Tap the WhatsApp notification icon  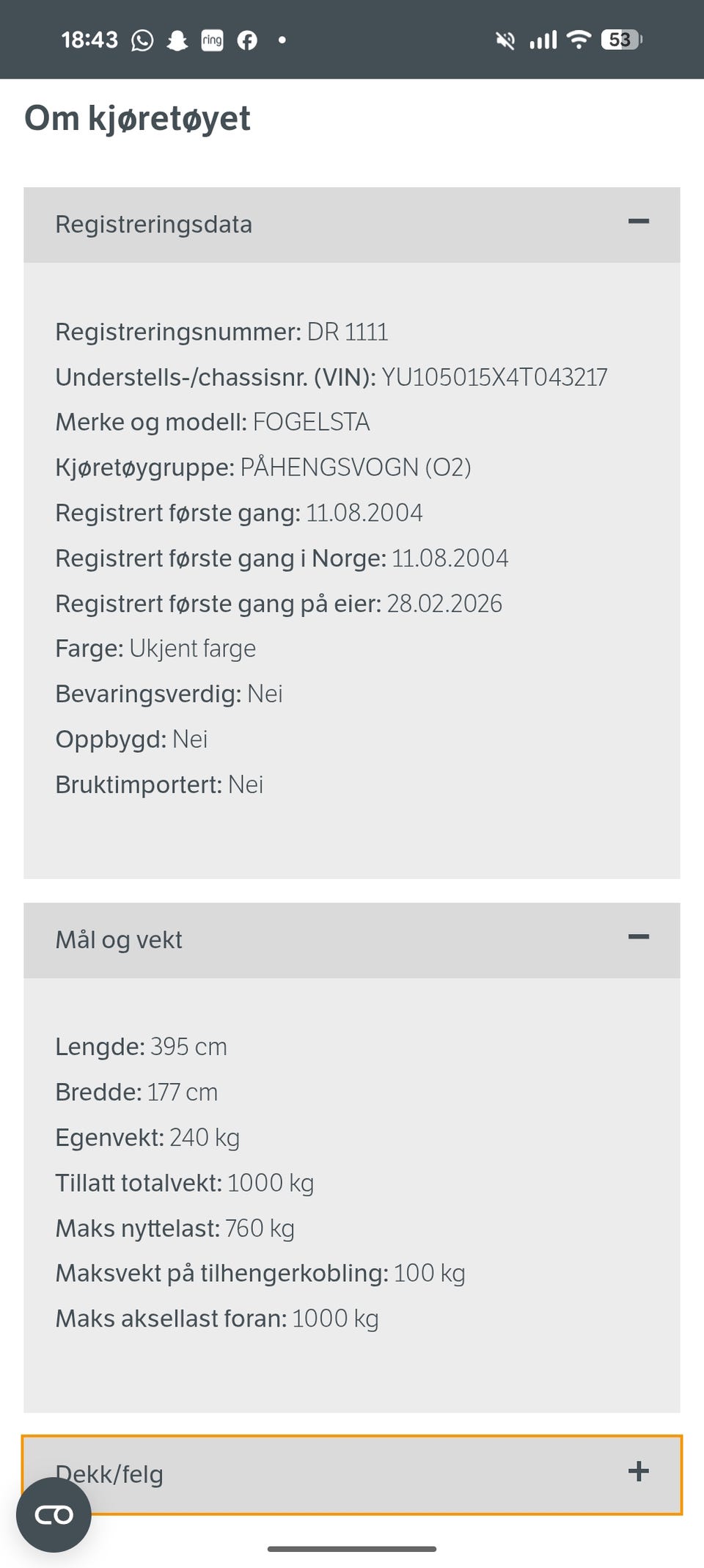coord(142,40)
